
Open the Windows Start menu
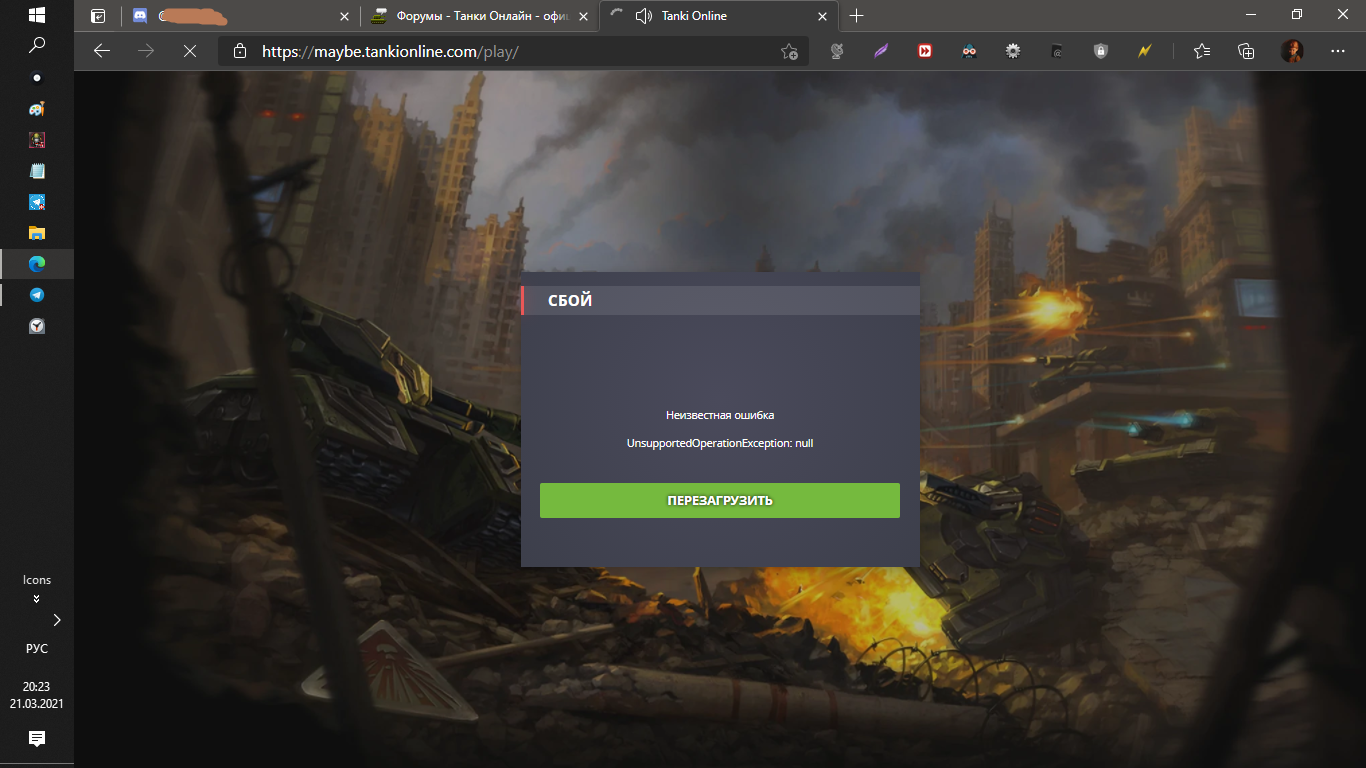(37, 15)
